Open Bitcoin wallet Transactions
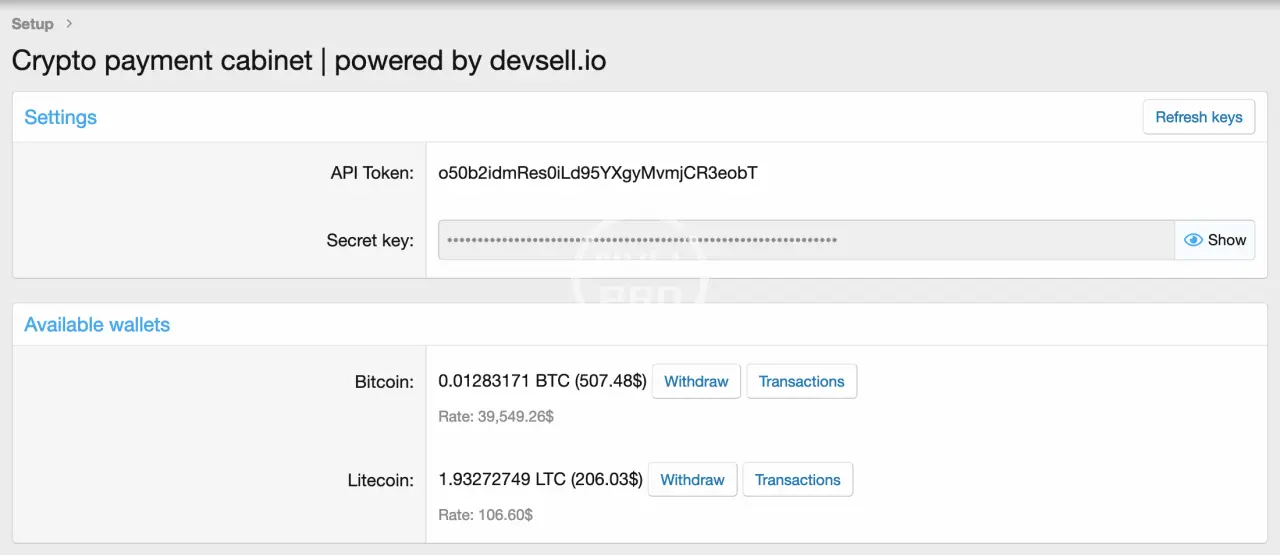The image size is (1280, 555). [x=801, y=381]
